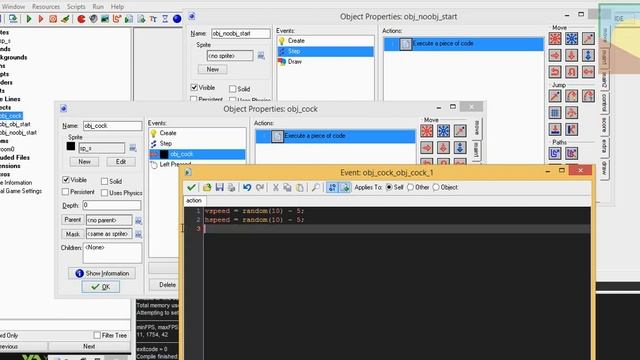Save the code with the floppy disk icon
640x360 pixels.
220,187
